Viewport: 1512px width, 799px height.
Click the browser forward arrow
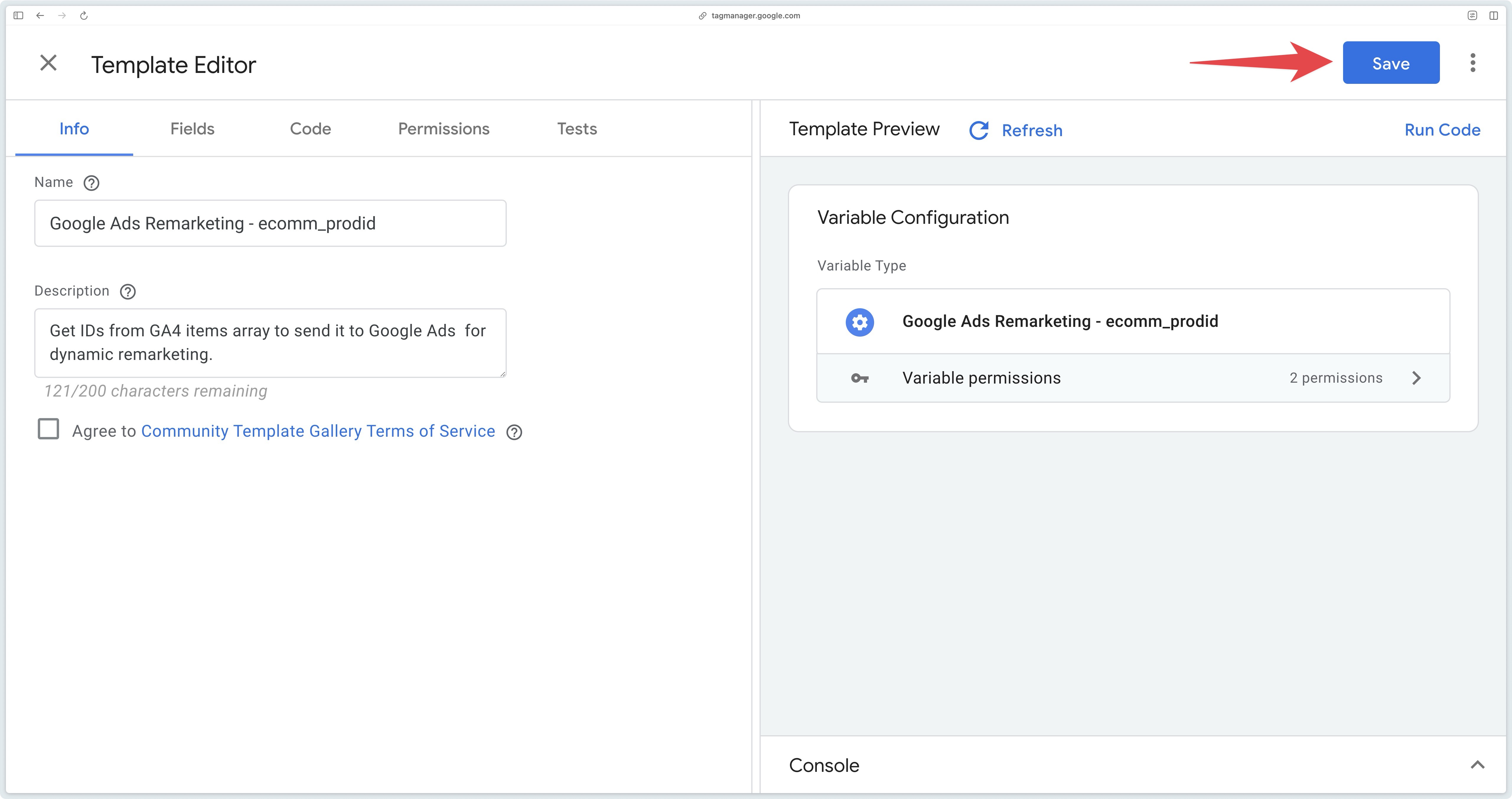point(62,16)
